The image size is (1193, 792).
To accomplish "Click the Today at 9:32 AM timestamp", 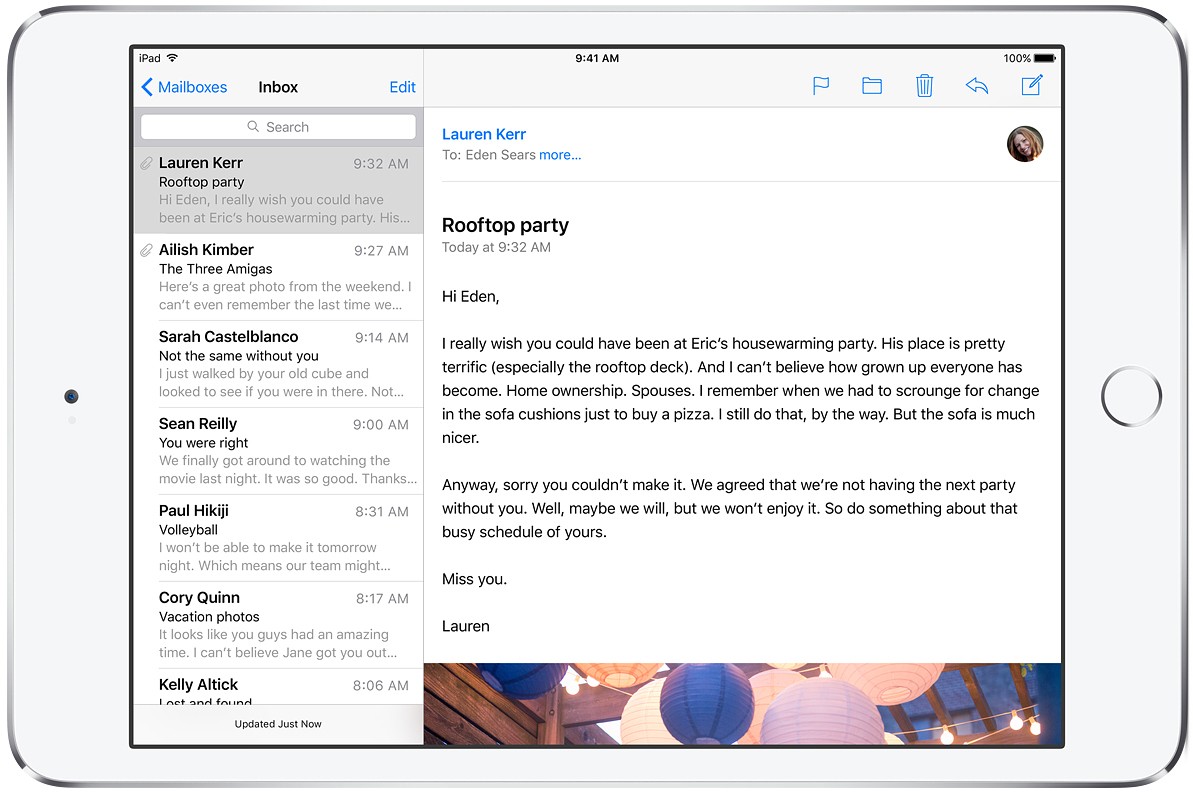I will pos(496,247).
